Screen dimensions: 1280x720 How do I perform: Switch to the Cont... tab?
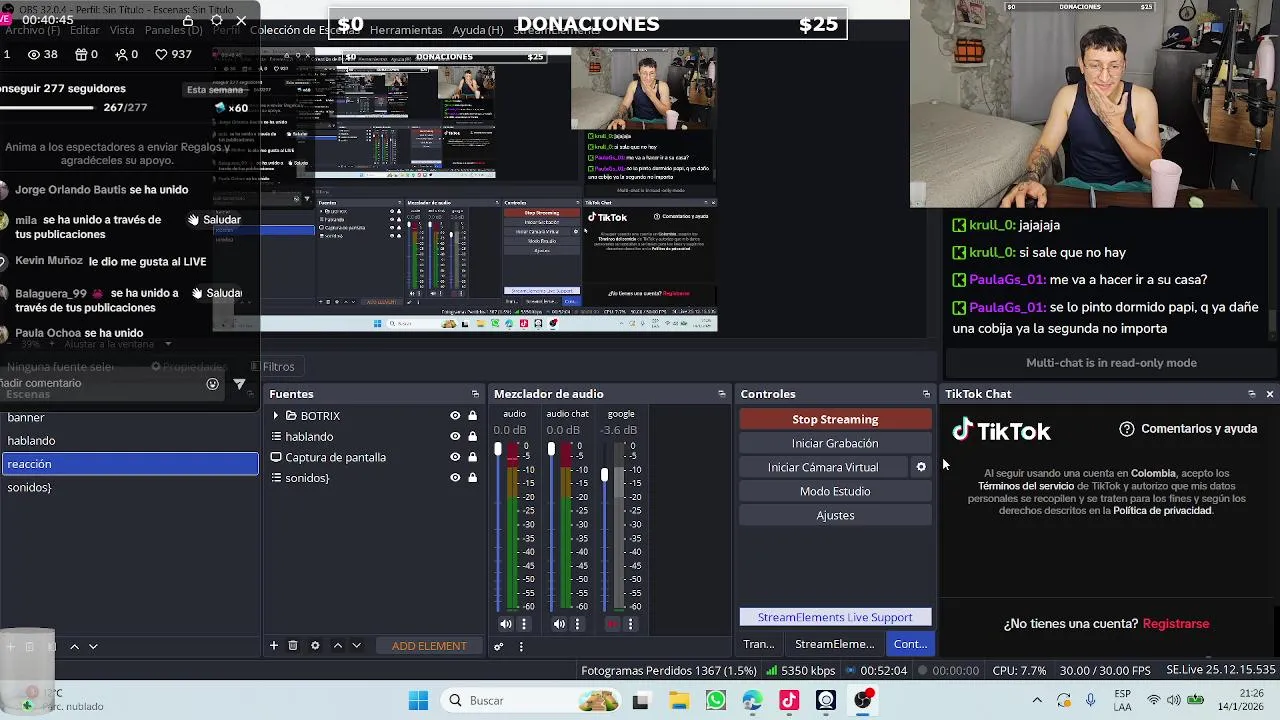910,644
